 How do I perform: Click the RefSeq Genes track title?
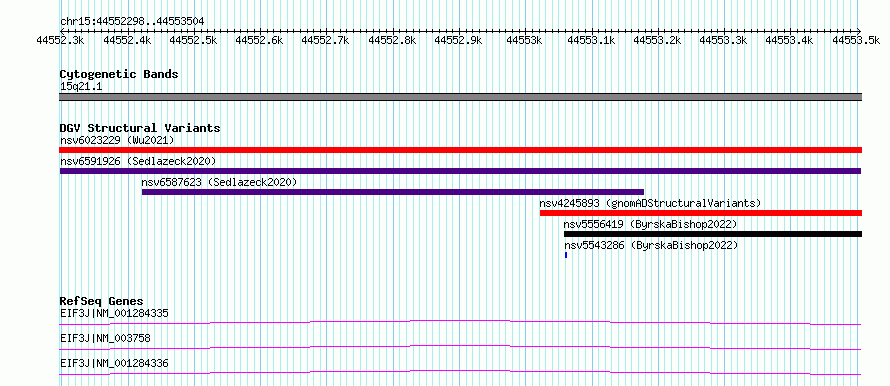[101, 301]
